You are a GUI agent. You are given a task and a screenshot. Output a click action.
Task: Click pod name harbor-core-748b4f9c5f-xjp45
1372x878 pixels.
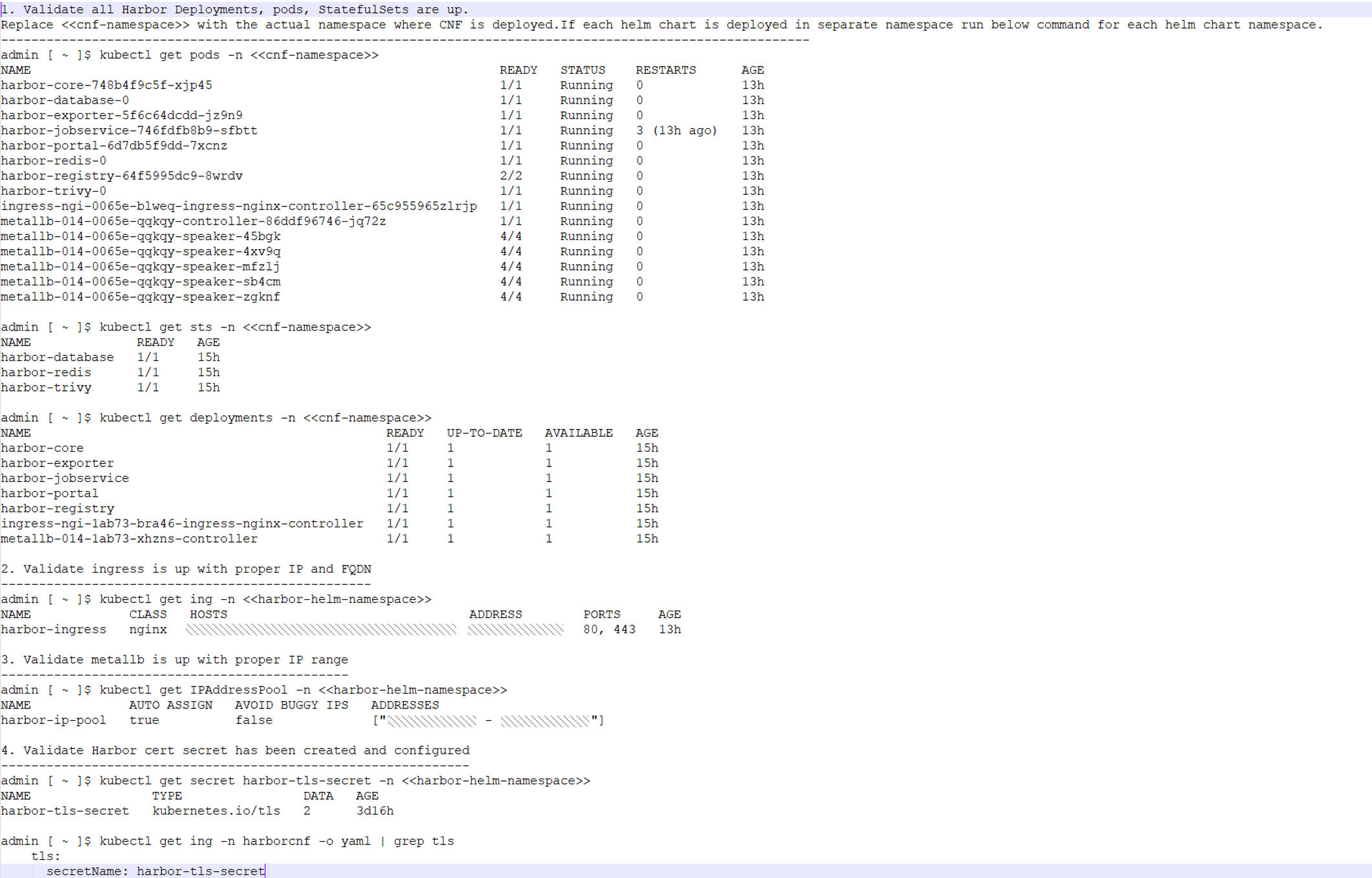pyautogui.click(x=107, y=85)
